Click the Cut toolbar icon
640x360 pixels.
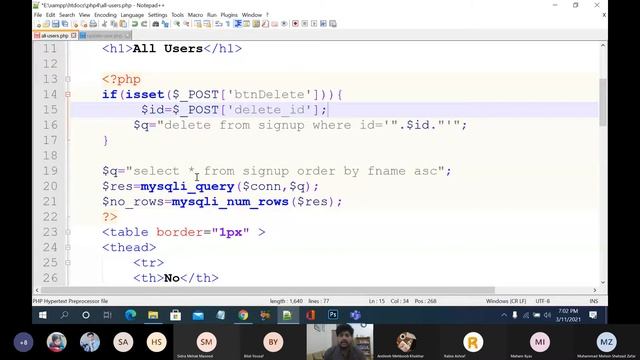104,24
